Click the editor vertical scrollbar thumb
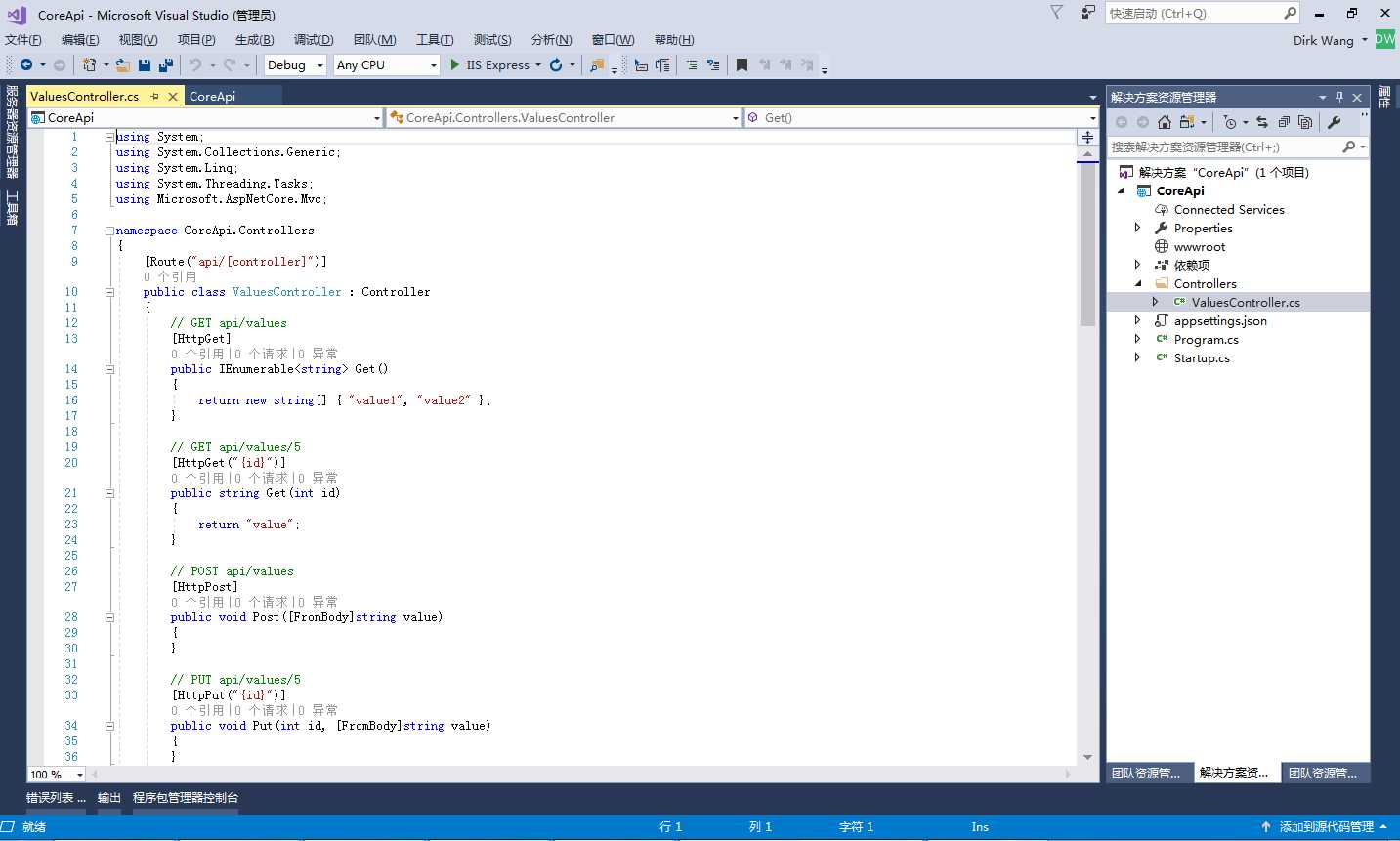 [x=1087, y=244]
